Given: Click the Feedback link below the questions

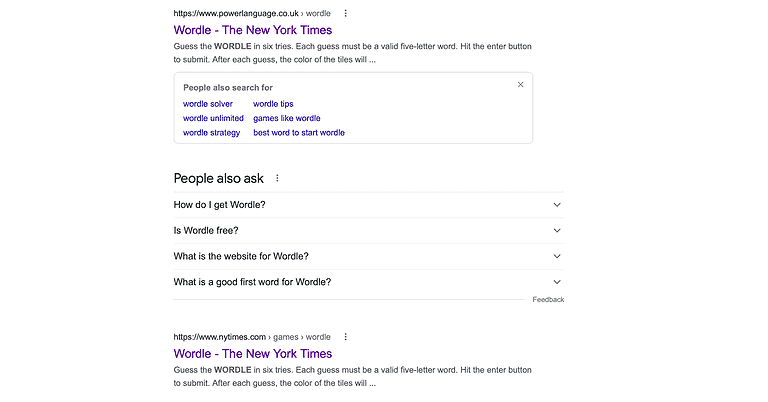Looking at the screenshot, I should coord(547,300).
